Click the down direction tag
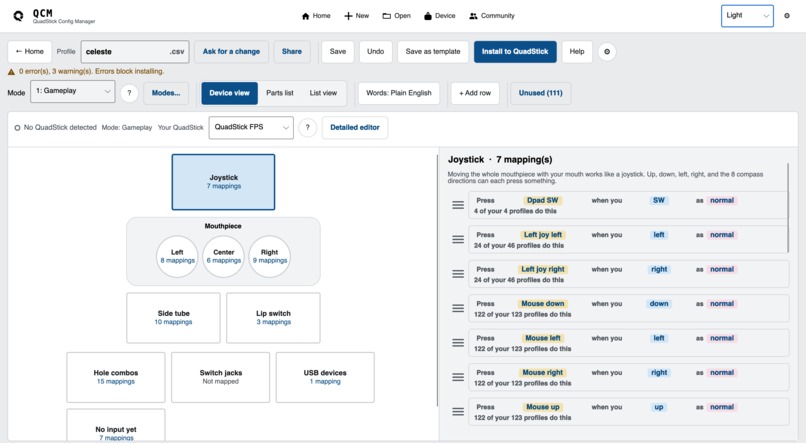806x443 pixels. coord(659,304)
